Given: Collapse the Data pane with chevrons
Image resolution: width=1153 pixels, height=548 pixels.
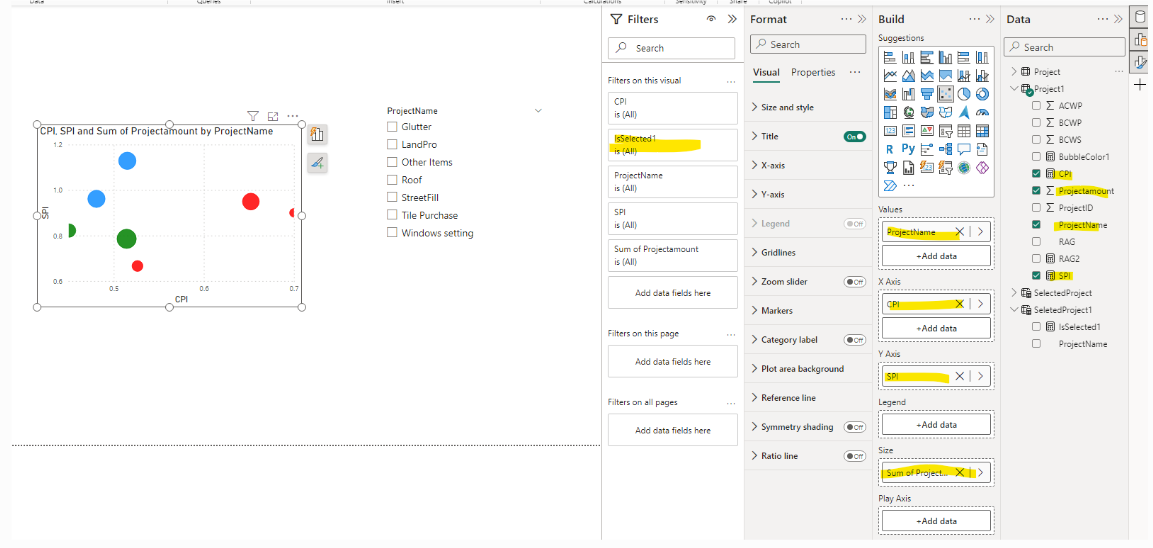Looking at the screenshot, I should click(x=1119, y=19).
